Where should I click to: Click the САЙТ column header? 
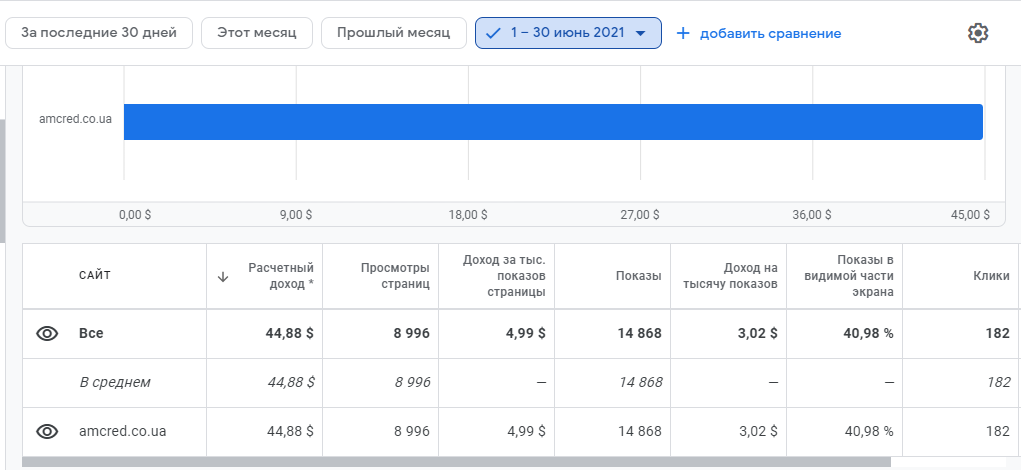95,275
